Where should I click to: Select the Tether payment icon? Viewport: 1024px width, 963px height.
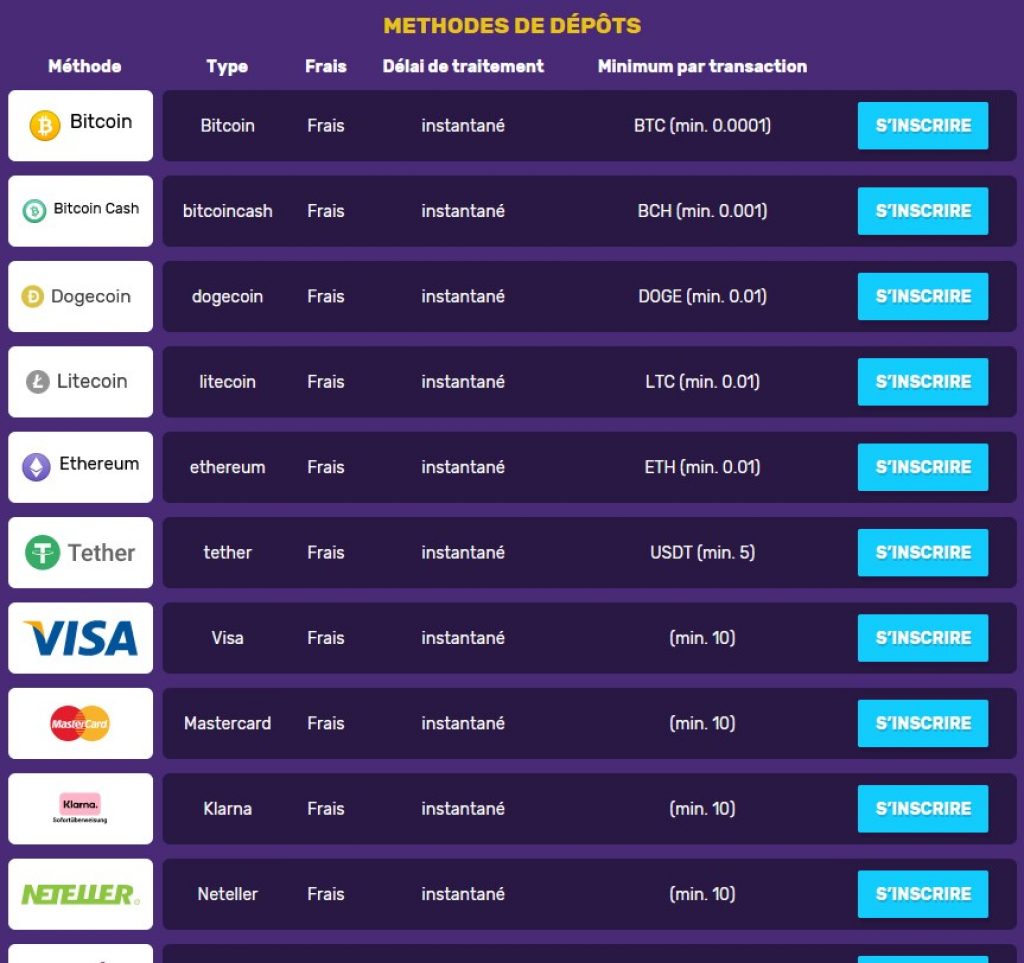pyautogui.click(x=38, y=552)
